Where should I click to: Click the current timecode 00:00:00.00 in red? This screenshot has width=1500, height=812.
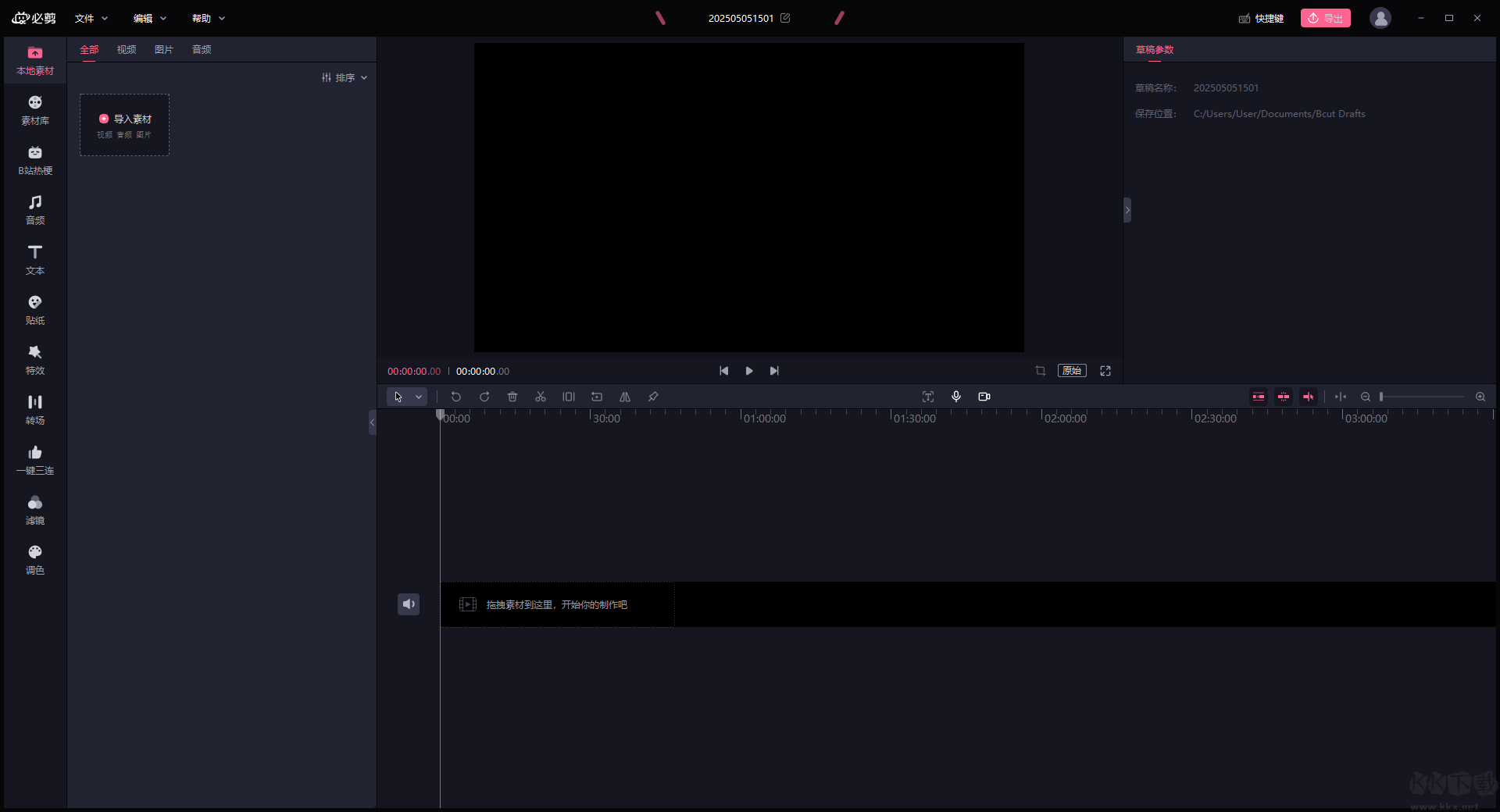pyautogui.click(x=414, y=372)
